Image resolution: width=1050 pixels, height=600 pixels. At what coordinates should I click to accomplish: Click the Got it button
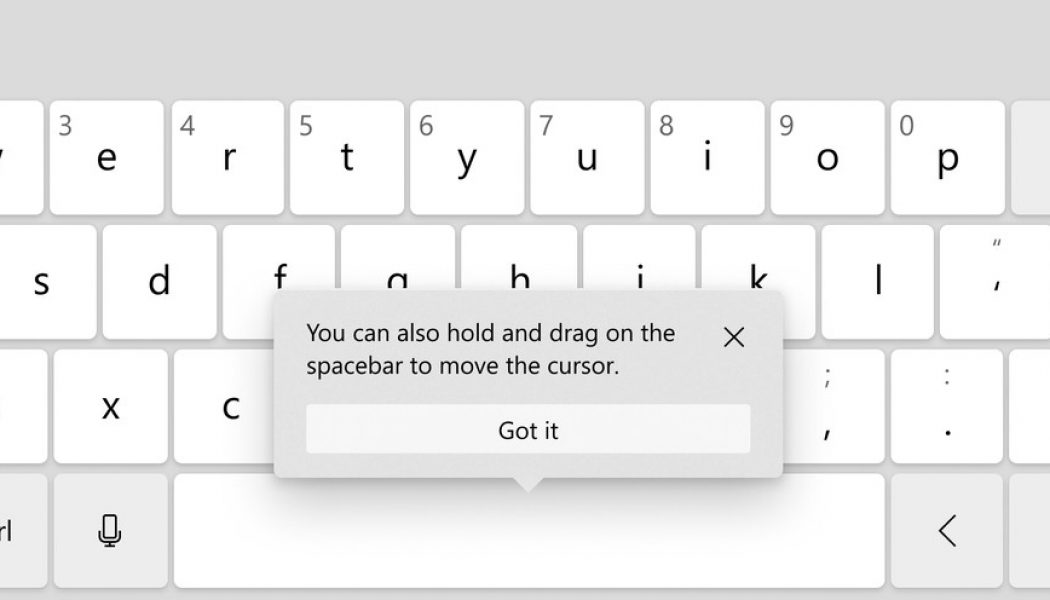(527, 429)
